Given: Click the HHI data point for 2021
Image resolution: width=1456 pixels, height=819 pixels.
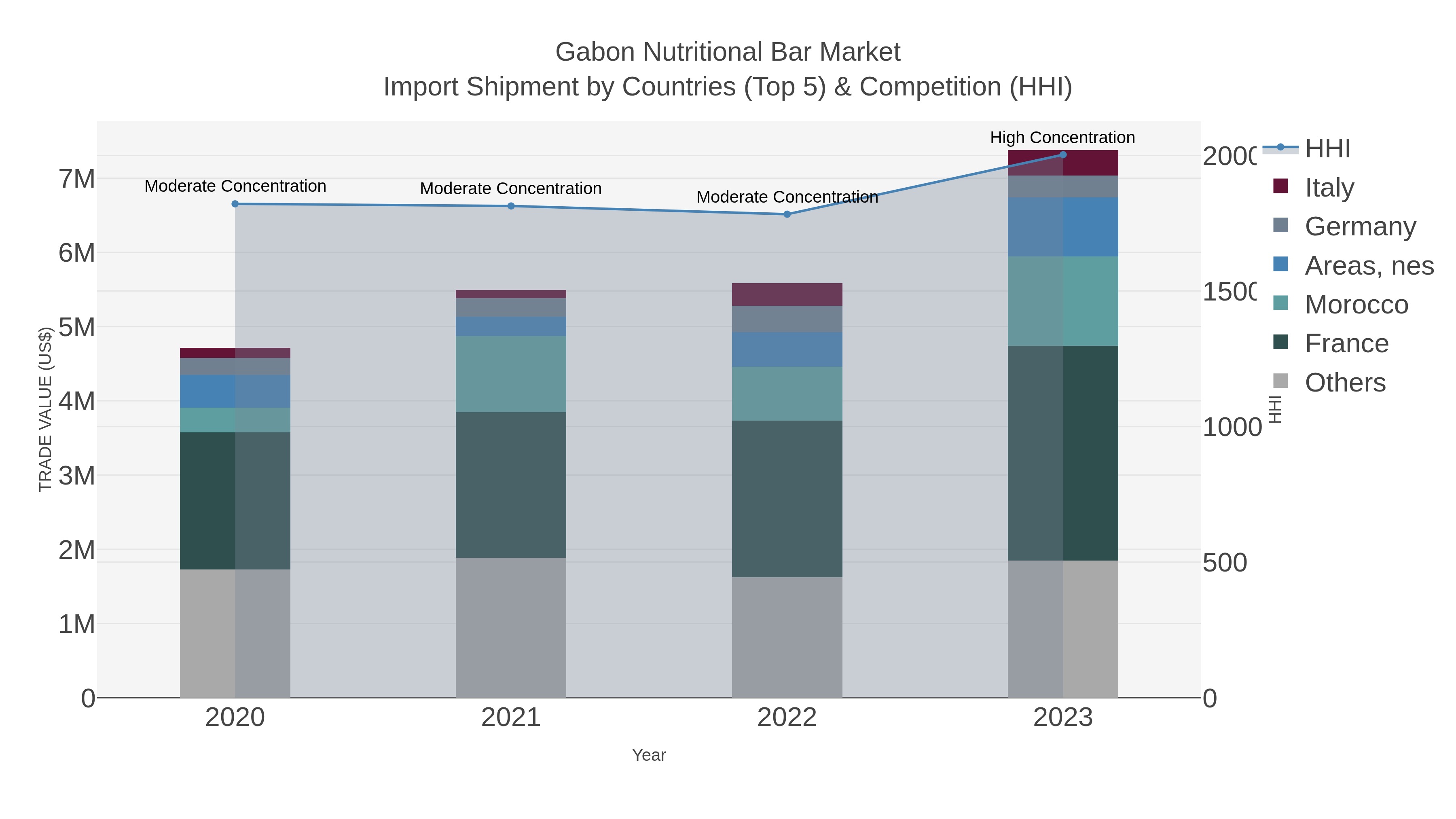Looking at the screenshot, I should click(x=511, y=206).
